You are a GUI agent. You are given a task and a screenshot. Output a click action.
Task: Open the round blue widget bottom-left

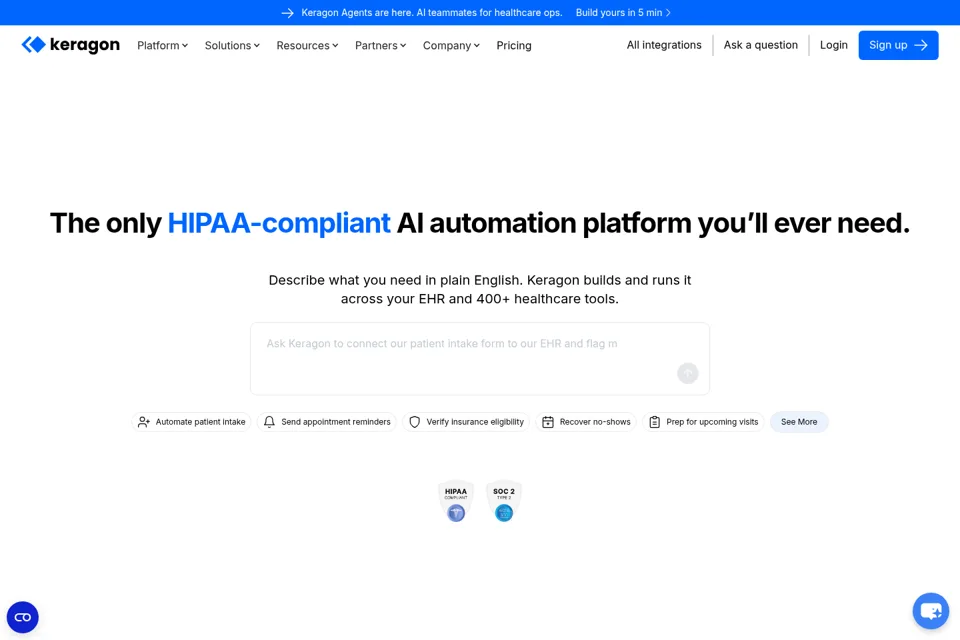pos(23,617)
